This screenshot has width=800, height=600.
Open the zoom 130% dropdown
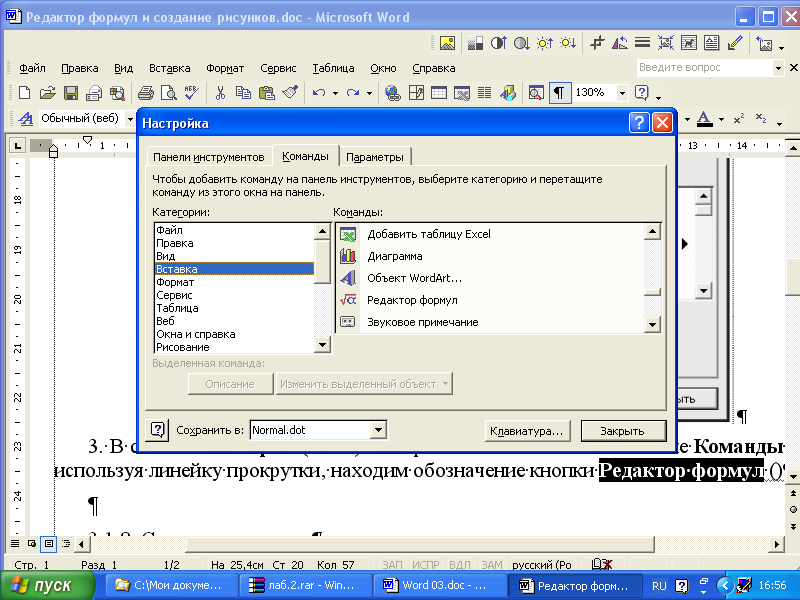tap(622, 93)
